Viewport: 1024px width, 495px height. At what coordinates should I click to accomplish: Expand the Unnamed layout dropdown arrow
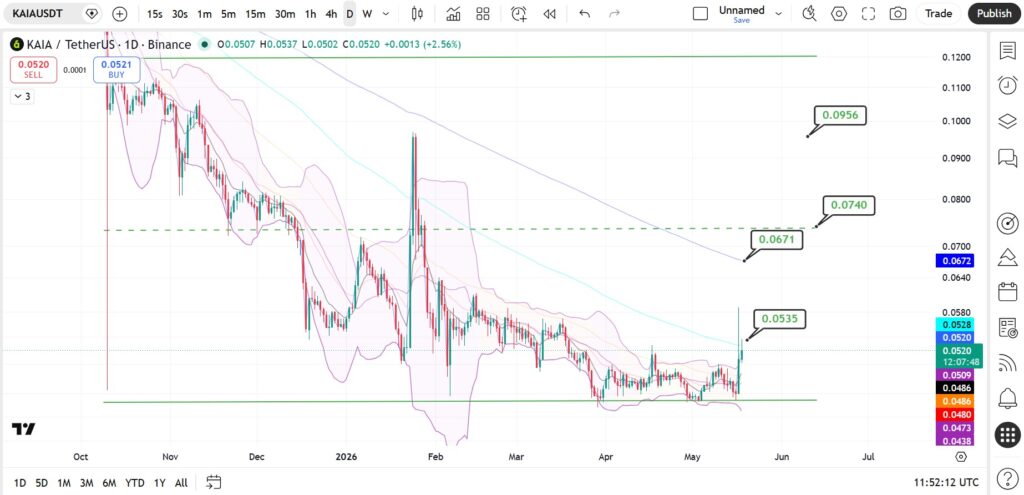[778, 13]
